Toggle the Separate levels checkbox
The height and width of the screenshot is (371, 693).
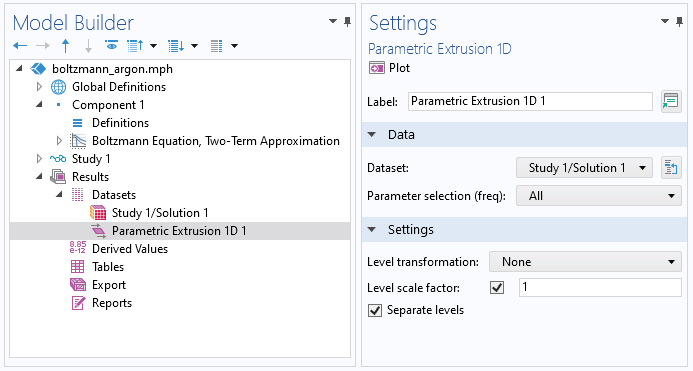tap(375, 310)
